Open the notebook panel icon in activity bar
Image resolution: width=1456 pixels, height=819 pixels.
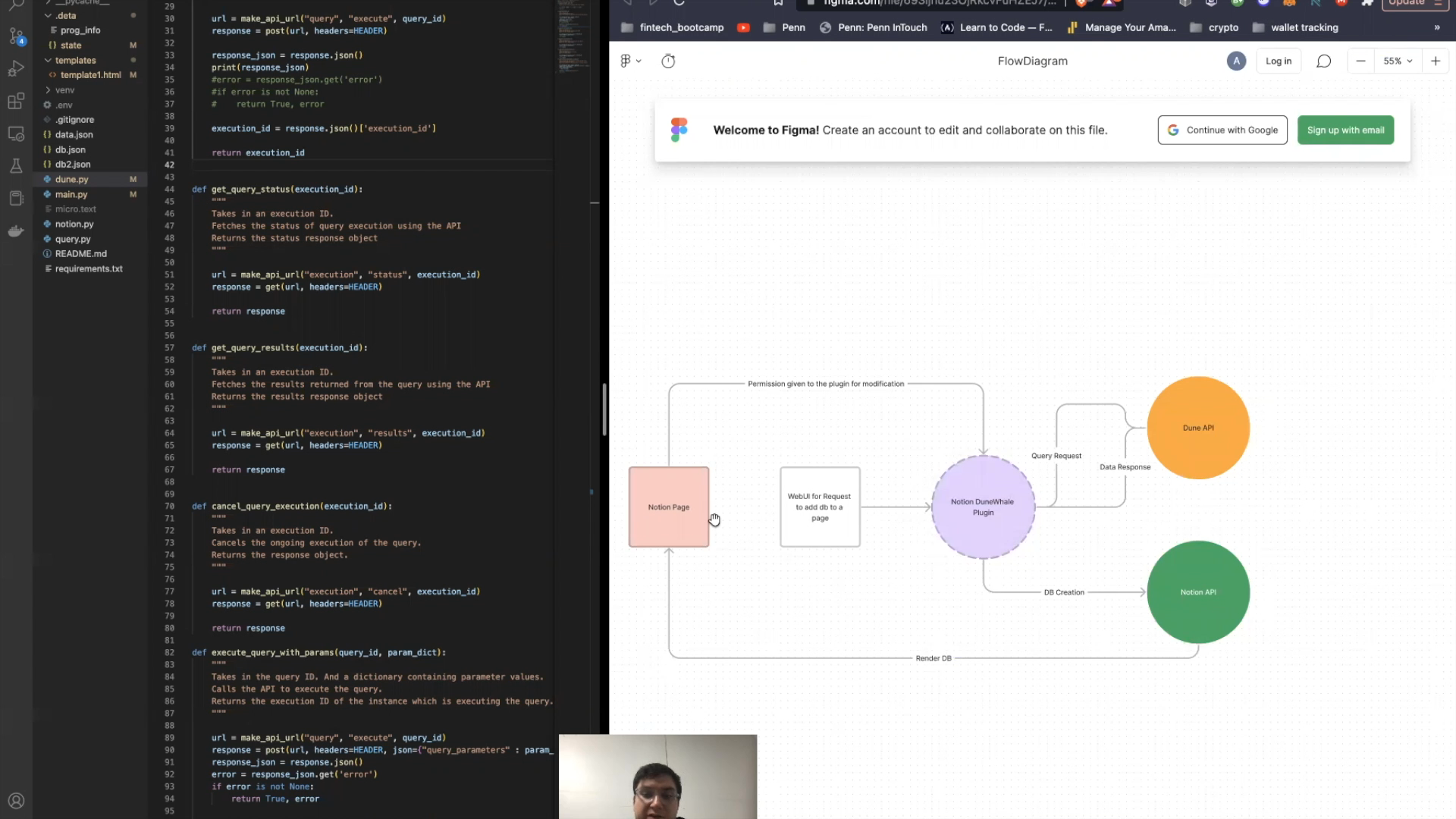16,199
